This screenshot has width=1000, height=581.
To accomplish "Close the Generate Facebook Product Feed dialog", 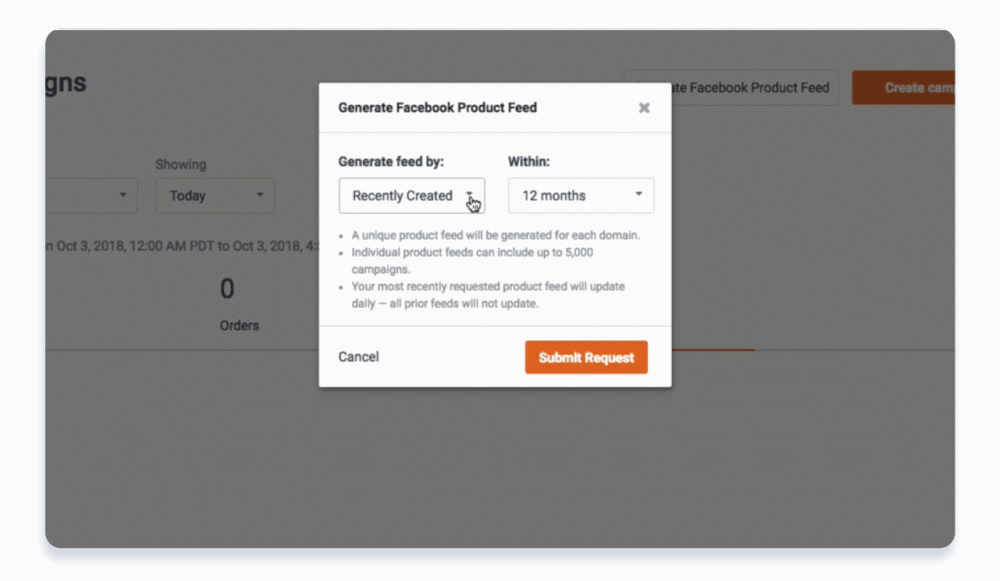I will pos(644,108).
